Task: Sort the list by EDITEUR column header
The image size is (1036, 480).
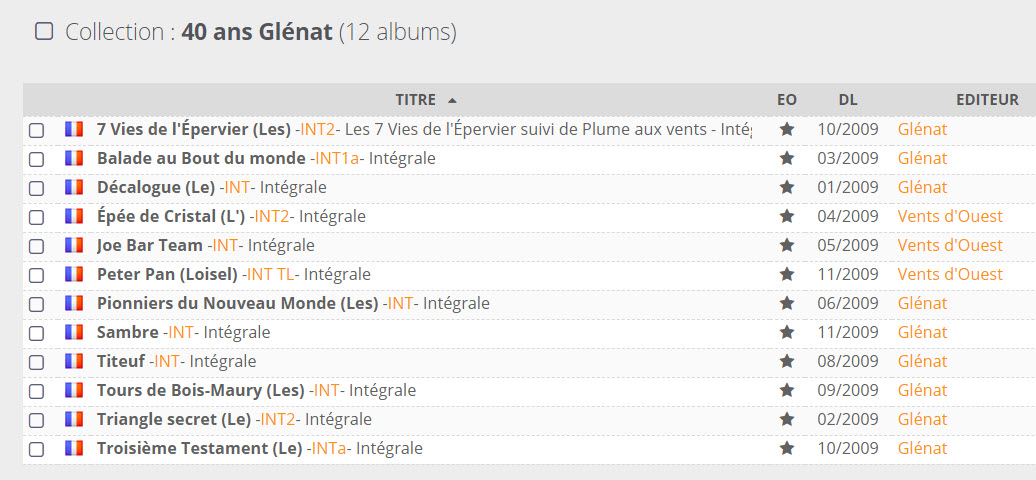Action: coord(986,100)
